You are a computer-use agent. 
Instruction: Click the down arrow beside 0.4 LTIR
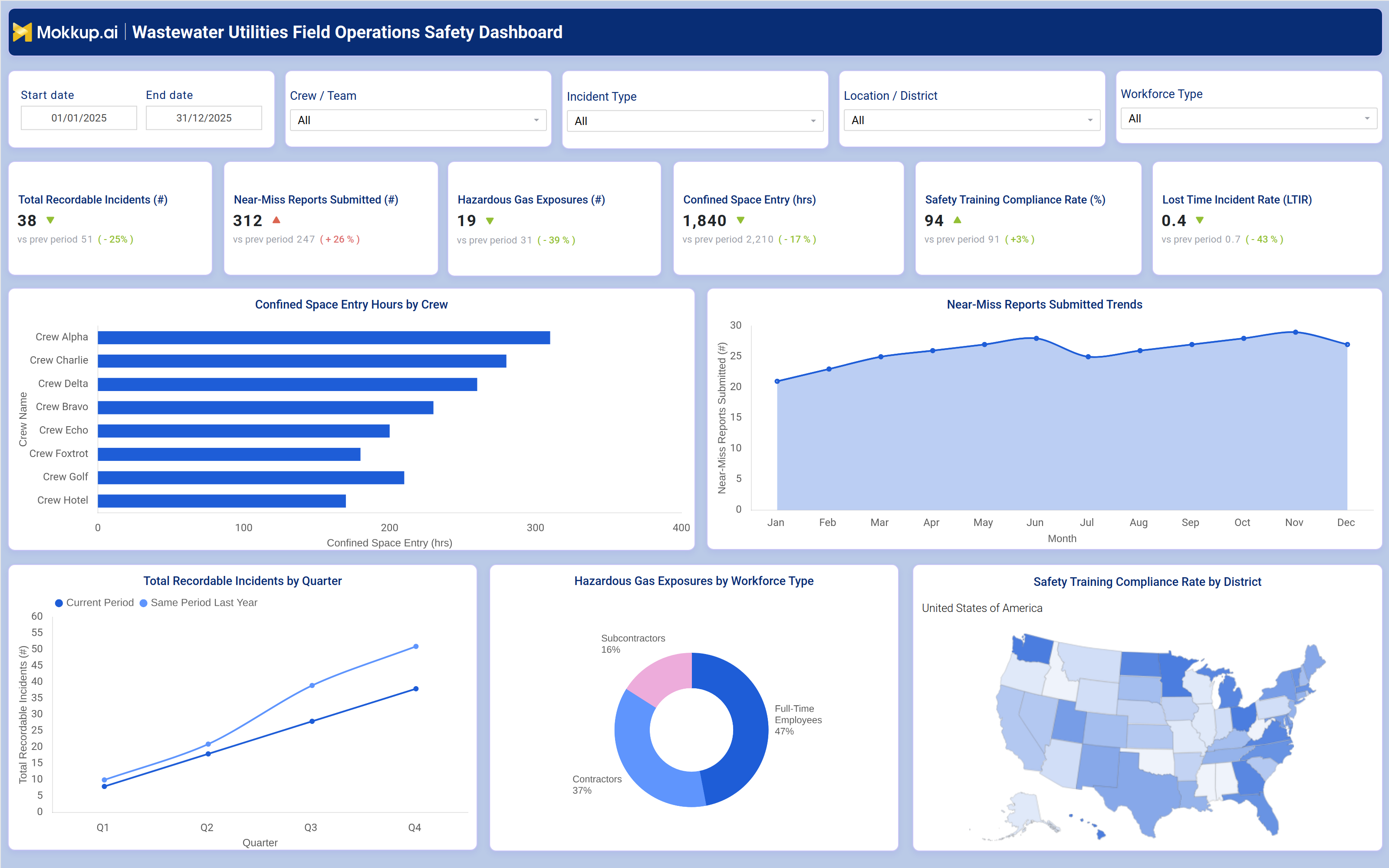point(1200,220)
